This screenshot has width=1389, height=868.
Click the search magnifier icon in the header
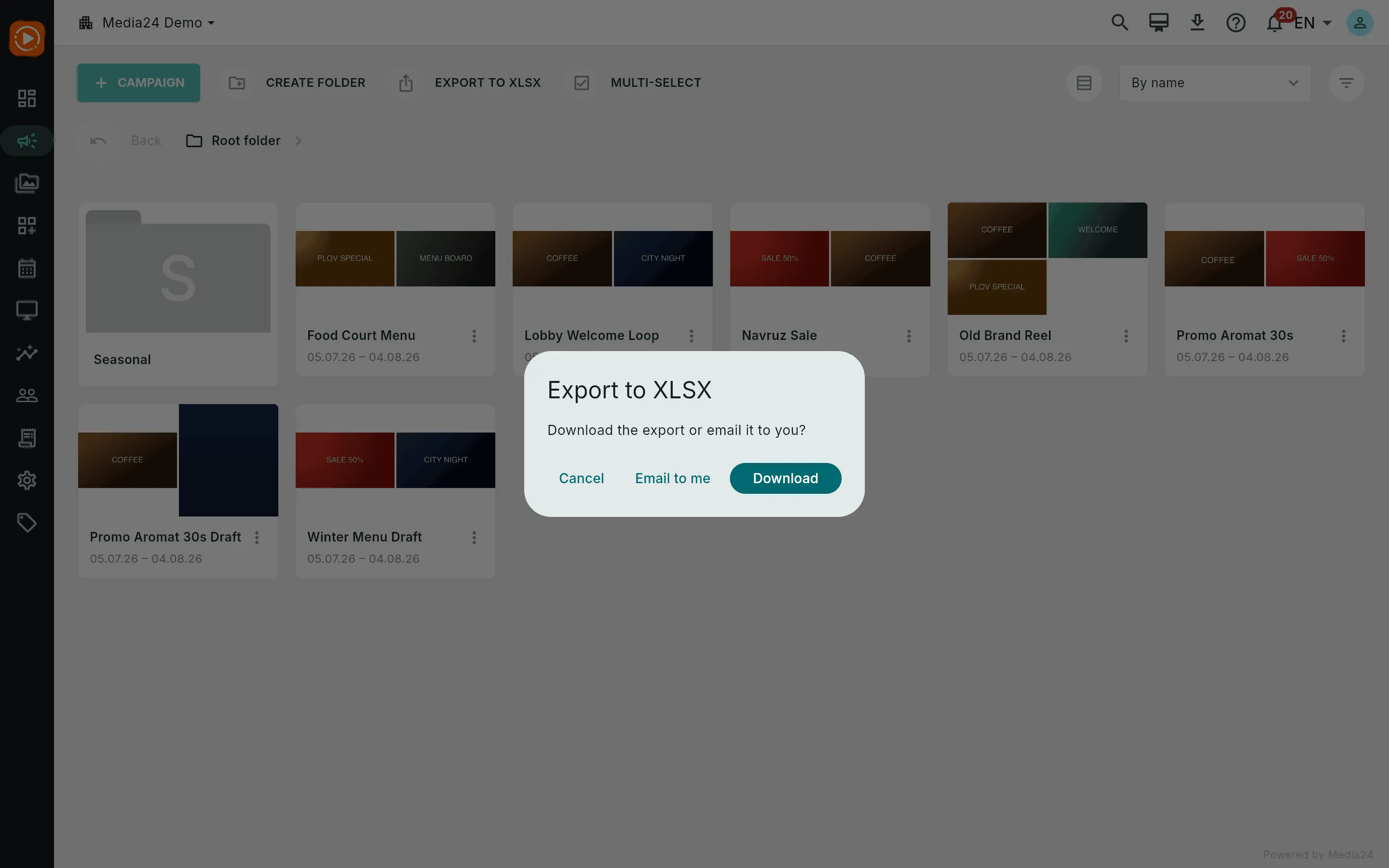1119,22
